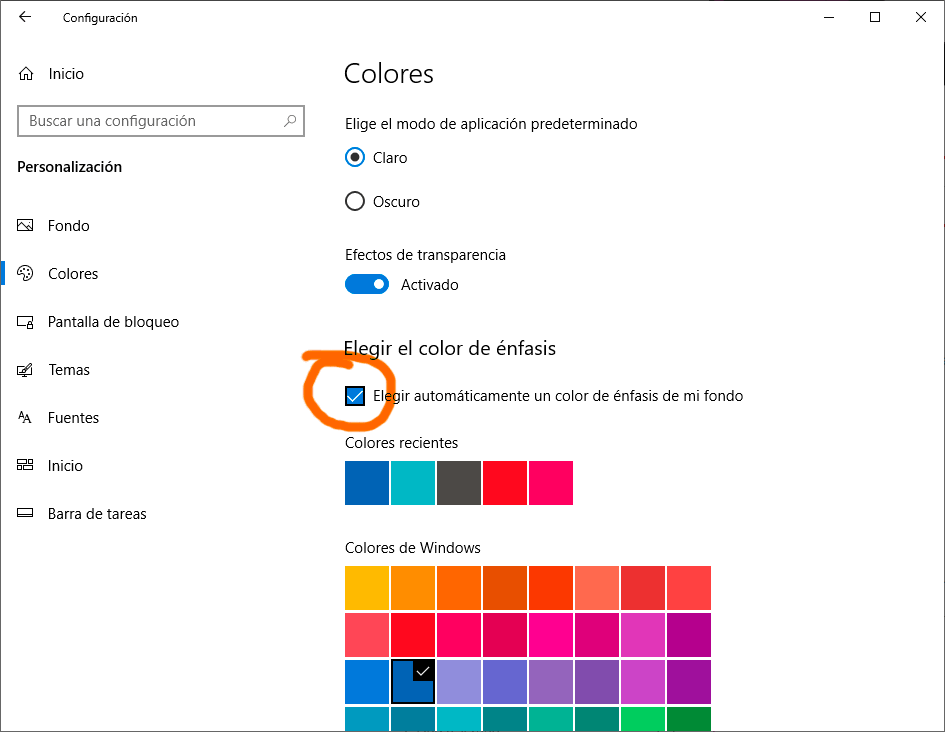Screen dimensions: 945x732
Task: Click the Colores palette icon
Action: pyautogui.click(x=26, y=274)
